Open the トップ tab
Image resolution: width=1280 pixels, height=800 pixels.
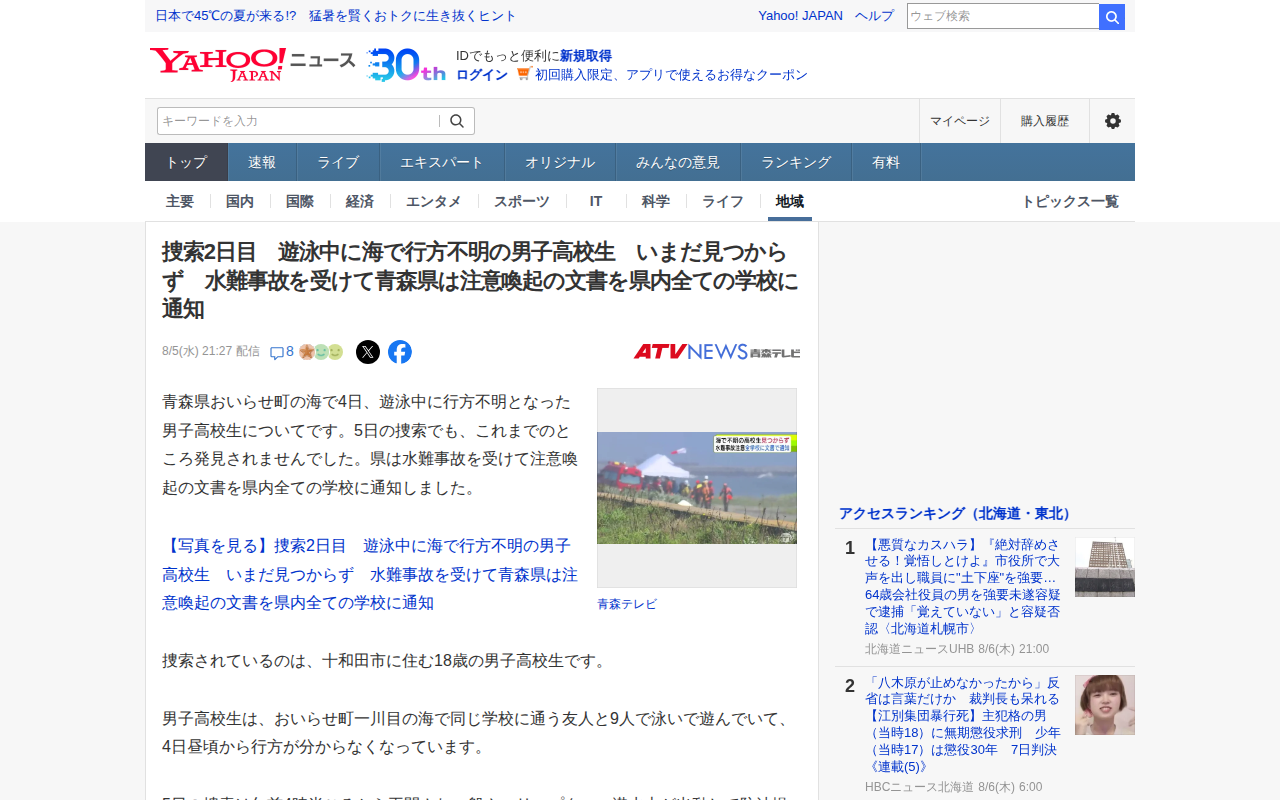[187, 162]
